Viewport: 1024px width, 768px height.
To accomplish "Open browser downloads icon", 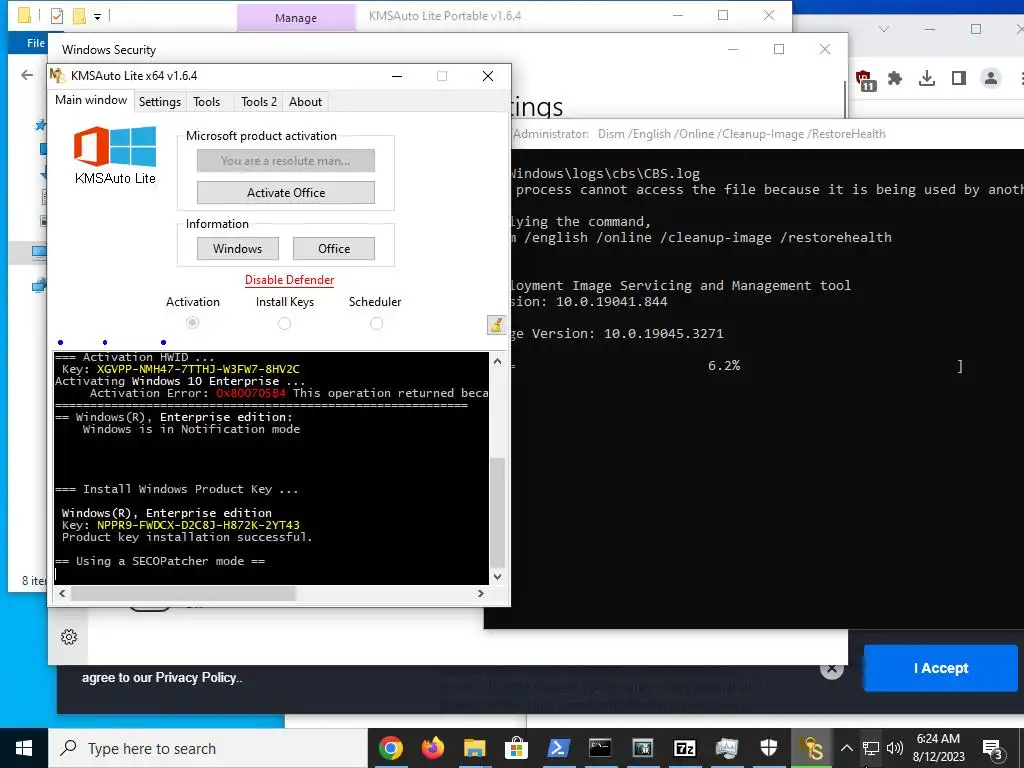I will coord(927,78).
